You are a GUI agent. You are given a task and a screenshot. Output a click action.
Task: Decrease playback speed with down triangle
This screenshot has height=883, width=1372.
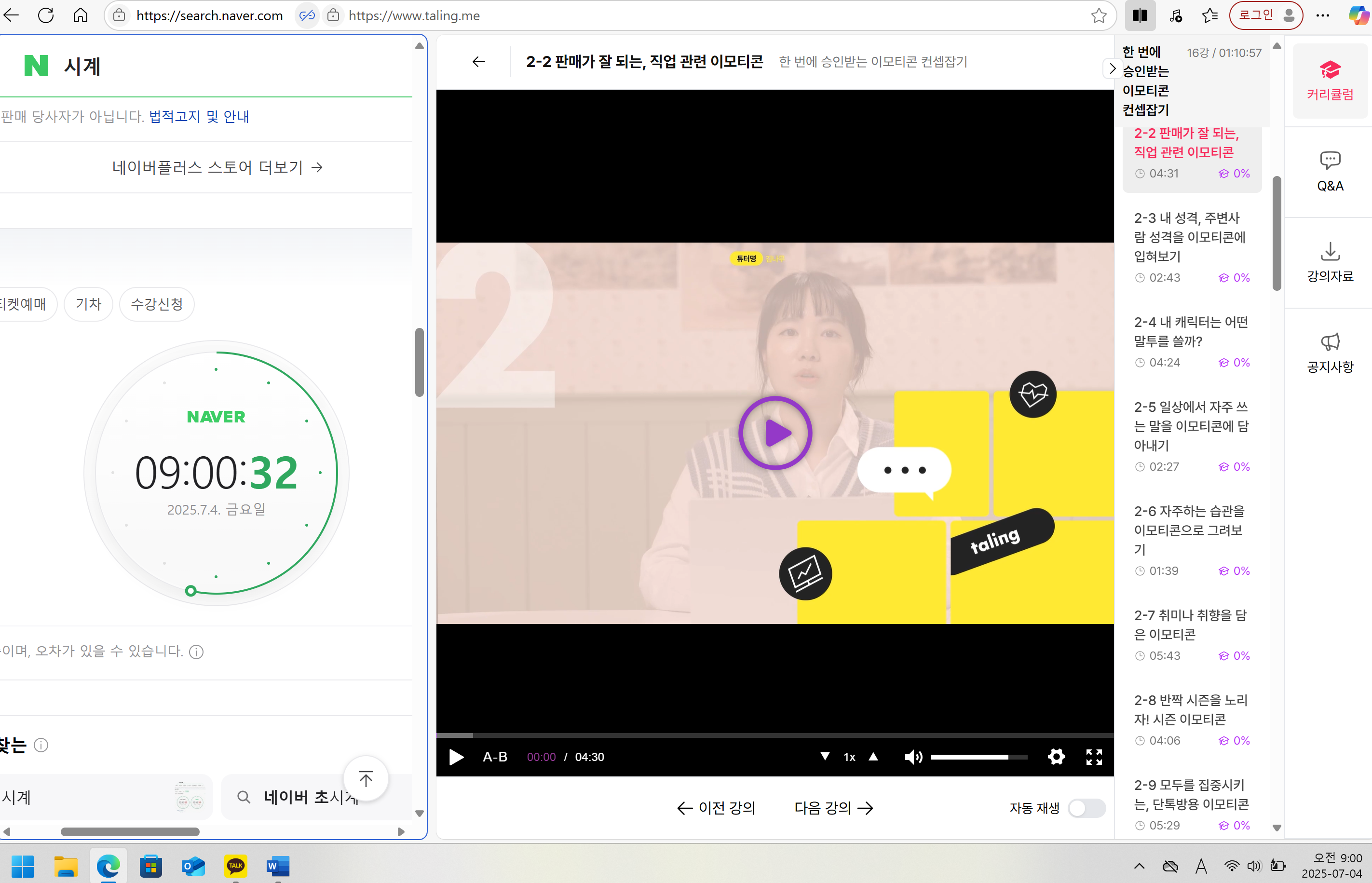[x=825, y=756]
